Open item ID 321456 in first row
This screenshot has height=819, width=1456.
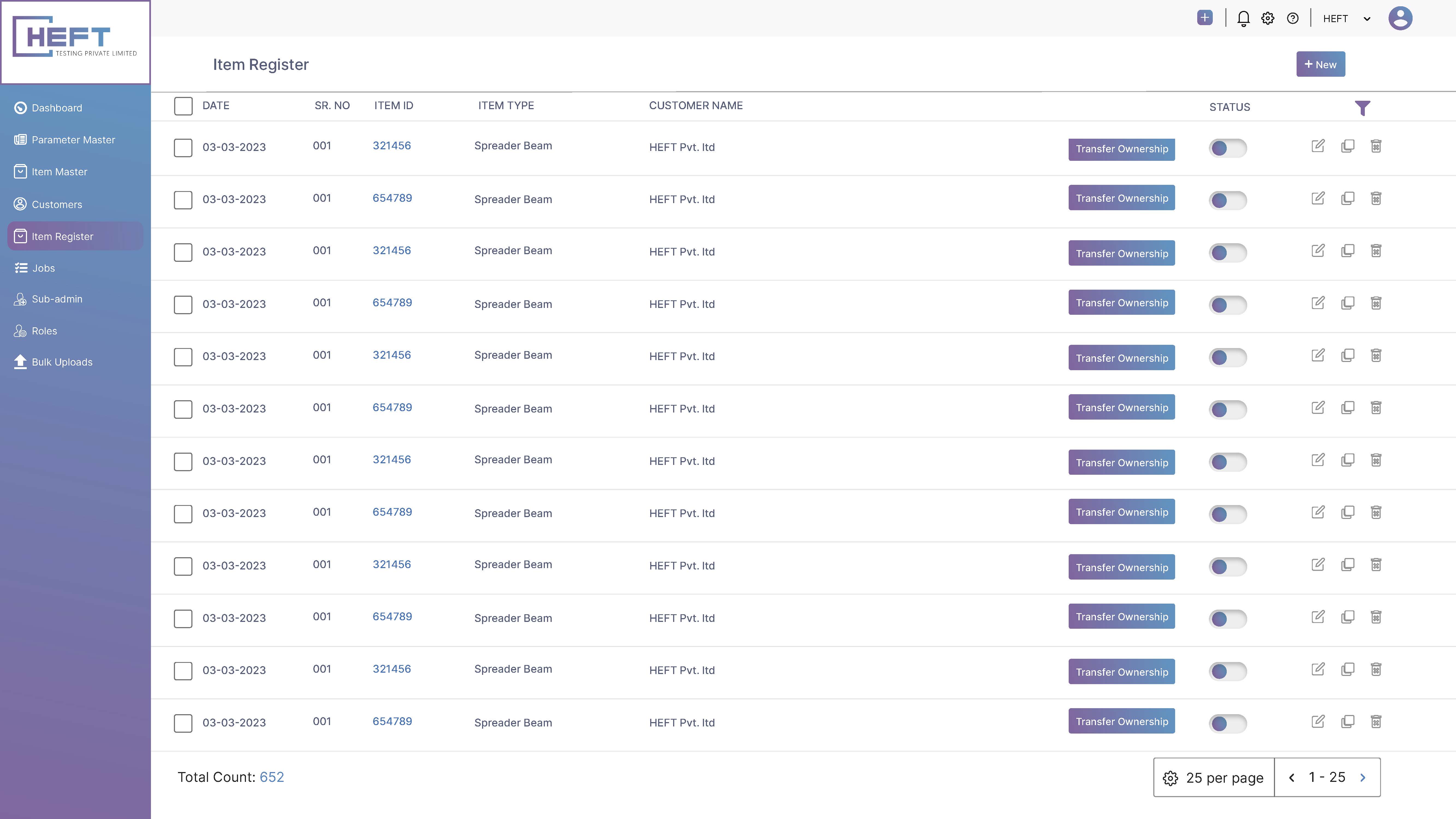(x=392, y=145)
